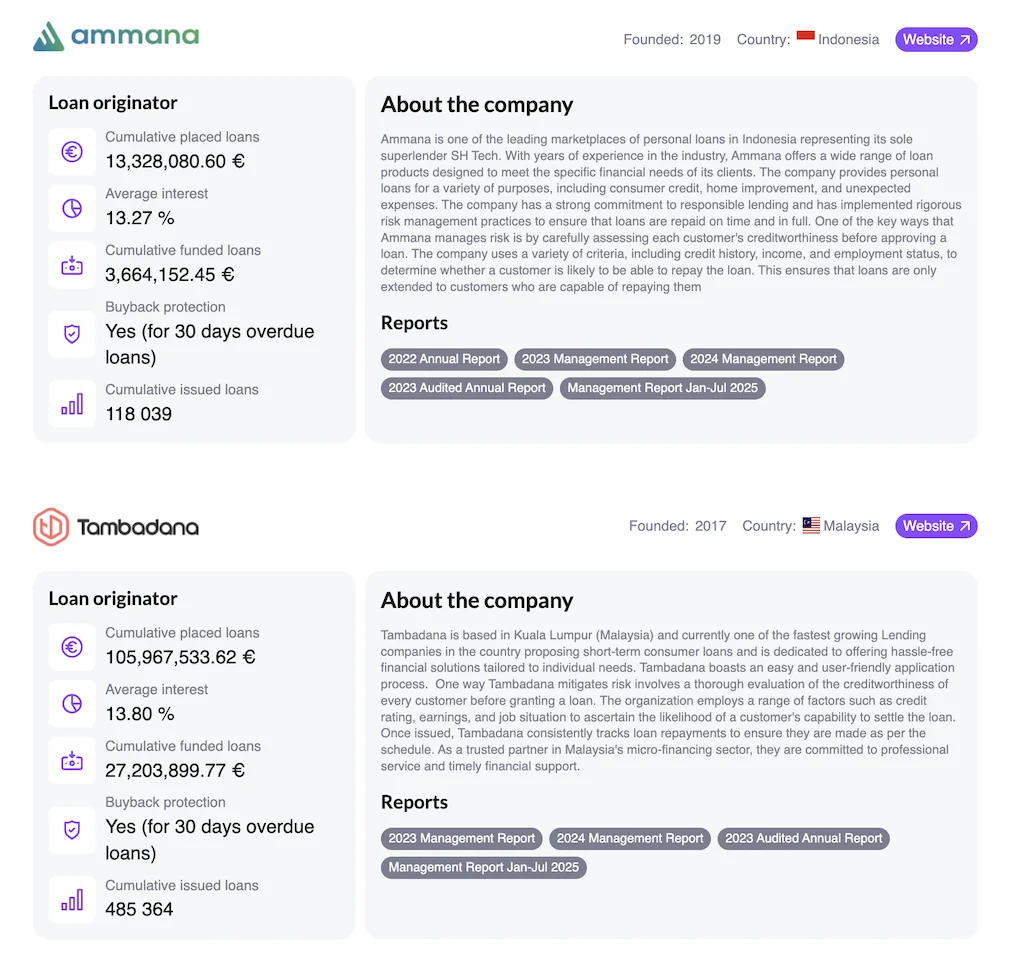The image size is (1024, 954).
Task: Open Ammana's 2023 Audited Annual Report
Action: point(467,388)
